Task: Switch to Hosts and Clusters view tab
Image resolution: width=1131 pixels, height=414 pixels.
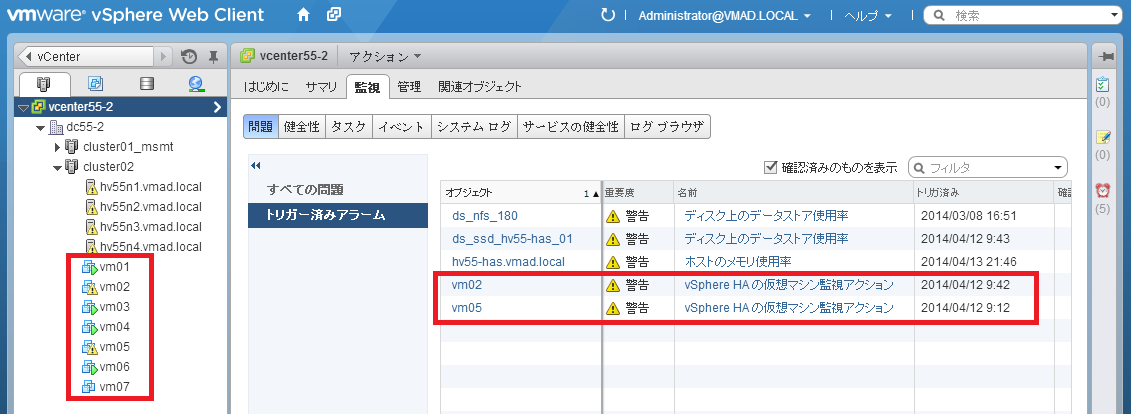Action: tap(45, 84)
